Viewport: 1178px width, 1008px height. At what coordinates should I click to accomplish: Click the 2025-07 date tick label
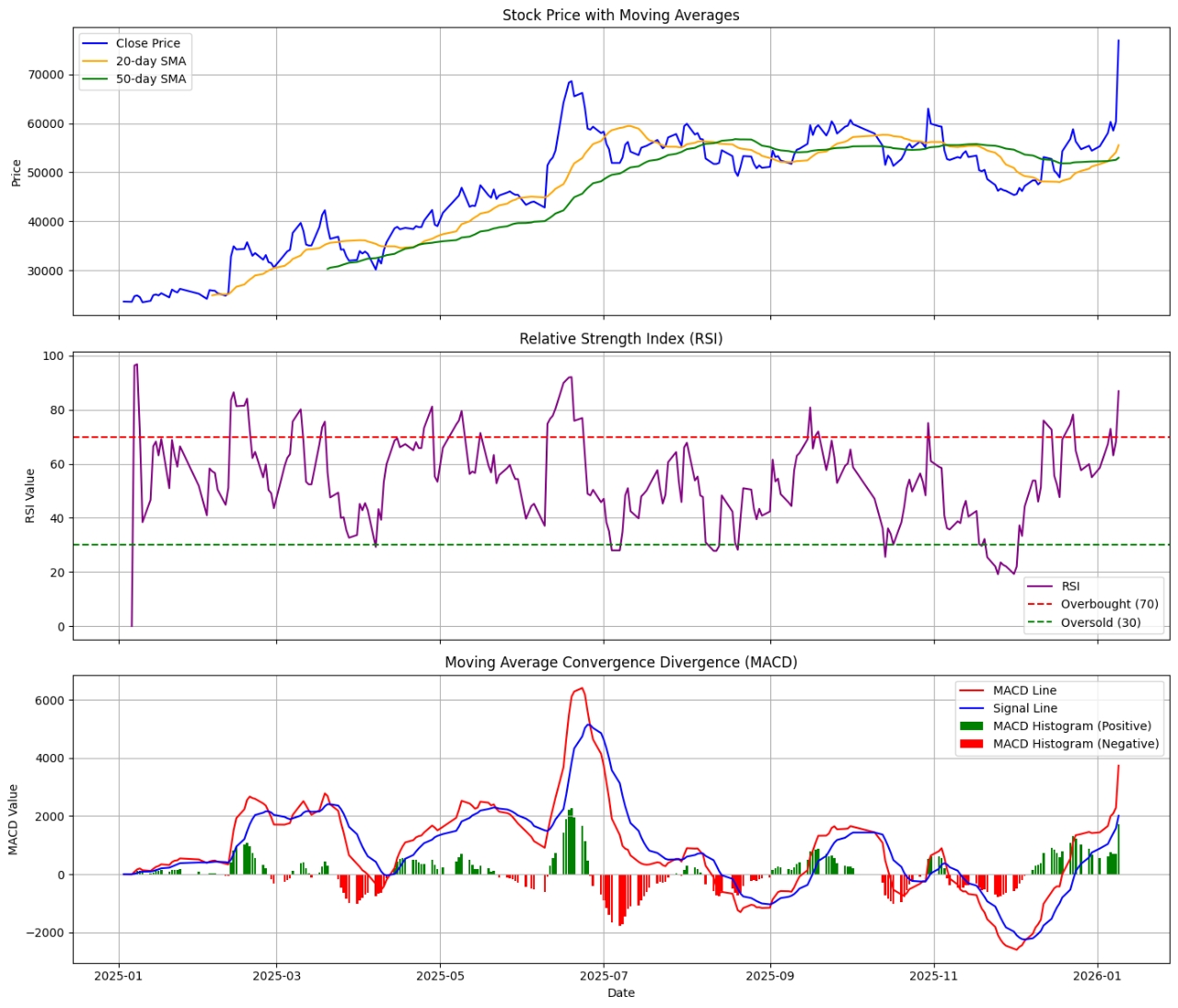[x=604, y=976]
